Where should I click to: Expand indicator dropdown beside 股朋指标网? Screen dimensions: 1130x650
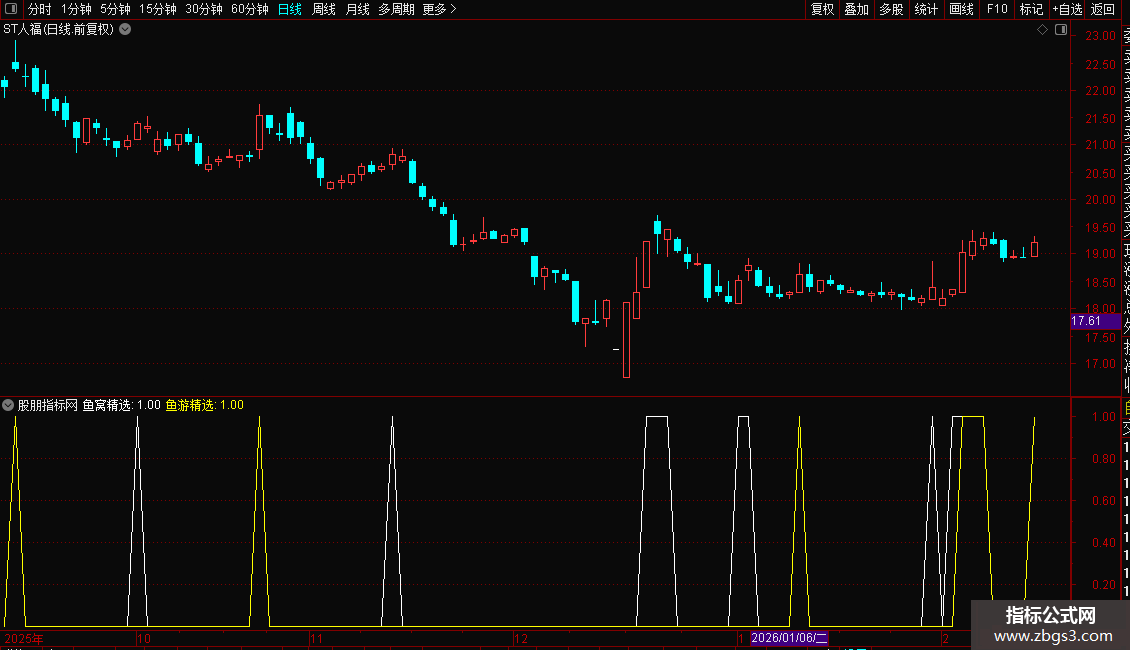(x=8, y=405)
